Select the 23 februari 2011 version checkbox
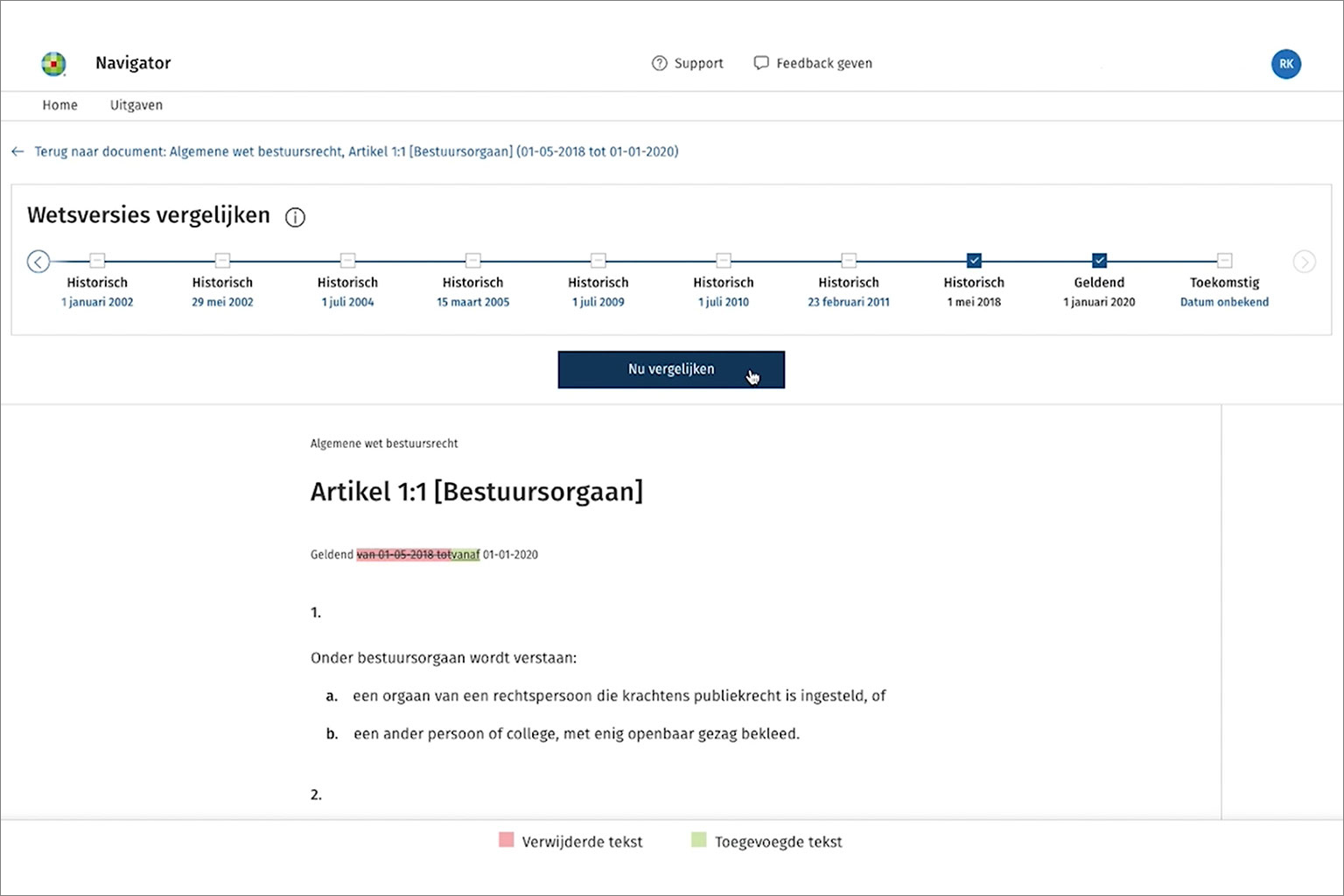 coord(848,261)
